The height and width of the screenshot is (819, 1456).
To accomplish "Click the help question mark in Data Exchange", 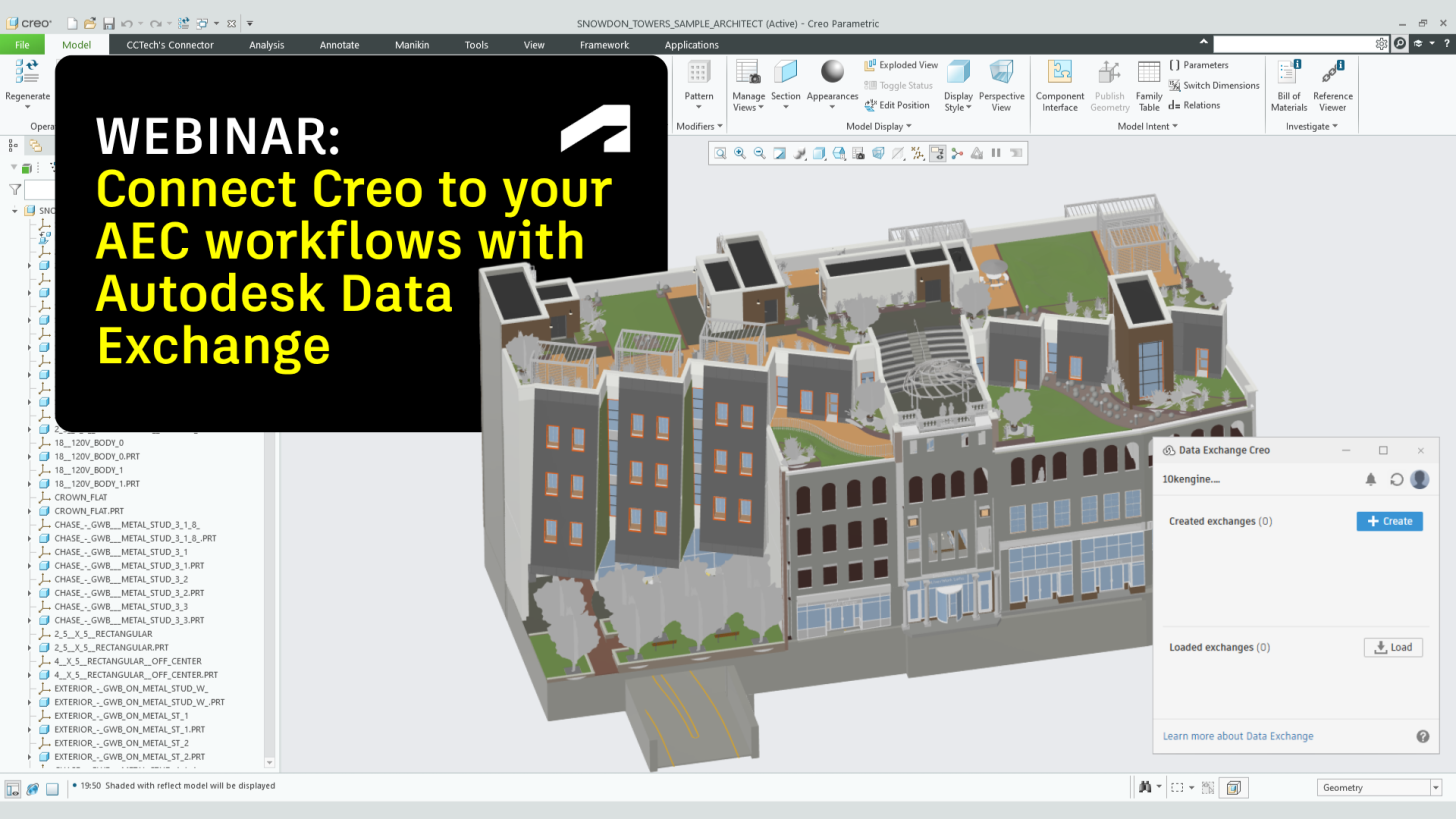I will tap(1423, 736).
